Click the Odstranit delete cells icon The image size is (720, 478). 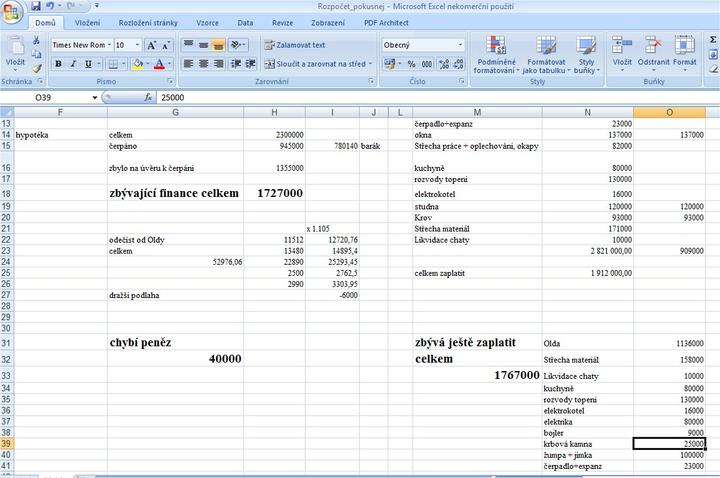[x=653, y=55]
